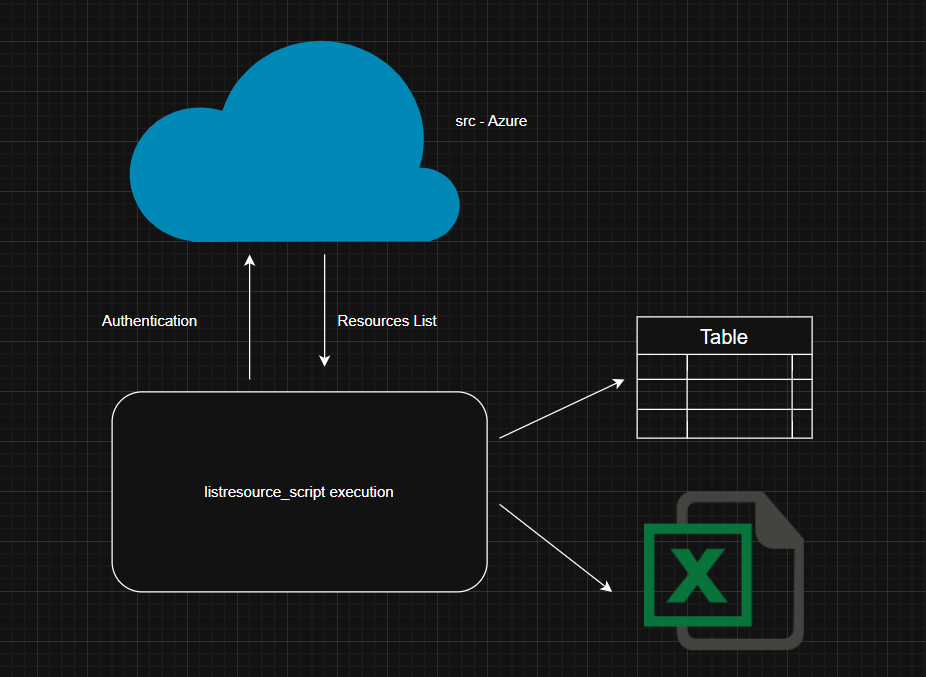Click the top-left cell of the Table
Image resolution: width=926 pixels, height=677 pixels.
(x=661, y=365)
